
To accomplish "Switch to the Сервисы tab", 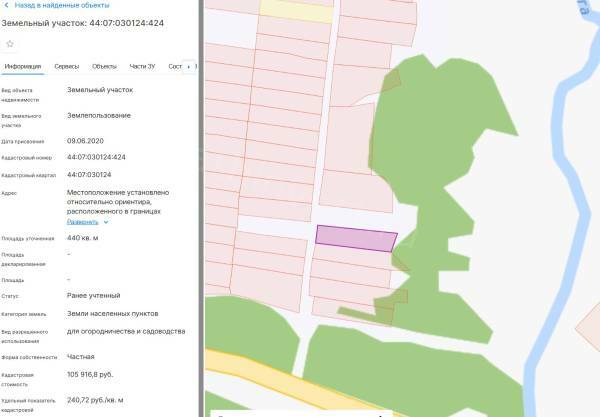I will pos(67,66).
